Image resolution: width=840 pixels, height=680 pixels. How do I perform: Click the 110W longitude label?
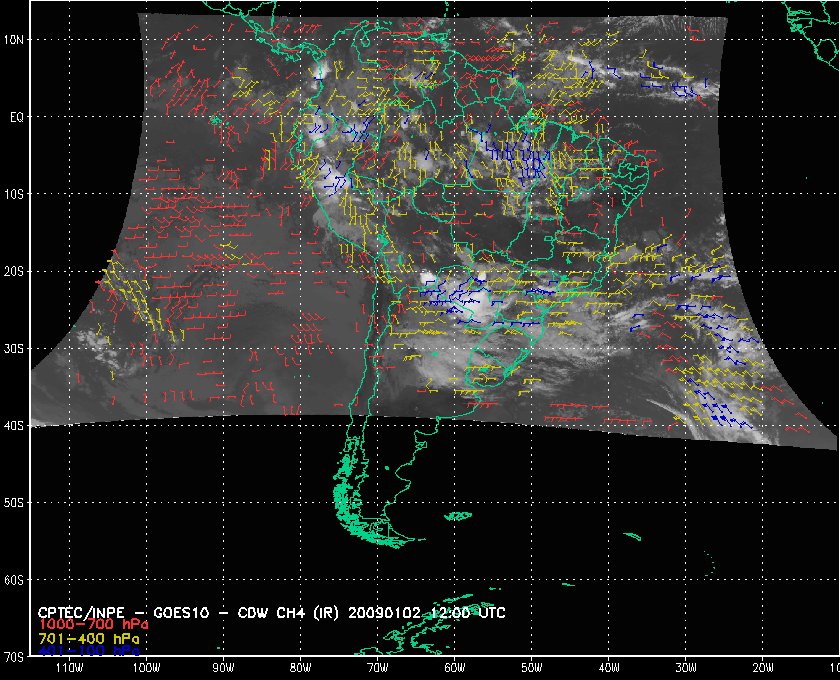coord(68,666)
